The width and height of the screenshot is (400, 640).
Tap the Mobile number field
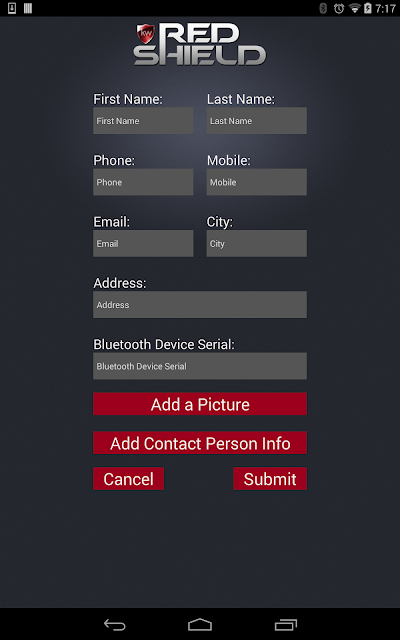(x=257, y=182)
